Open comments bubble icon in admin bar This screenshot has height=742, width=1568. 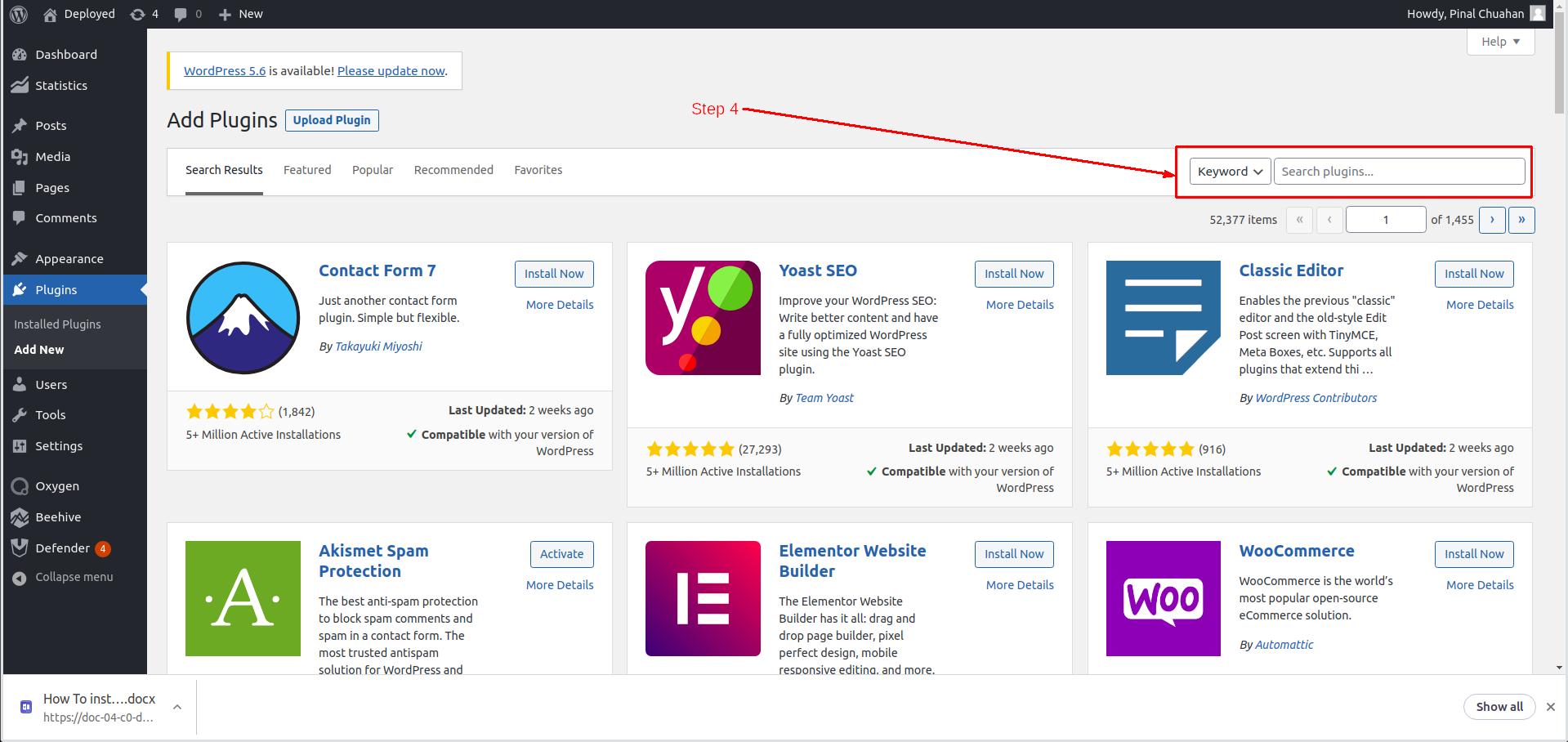[181, 14]
